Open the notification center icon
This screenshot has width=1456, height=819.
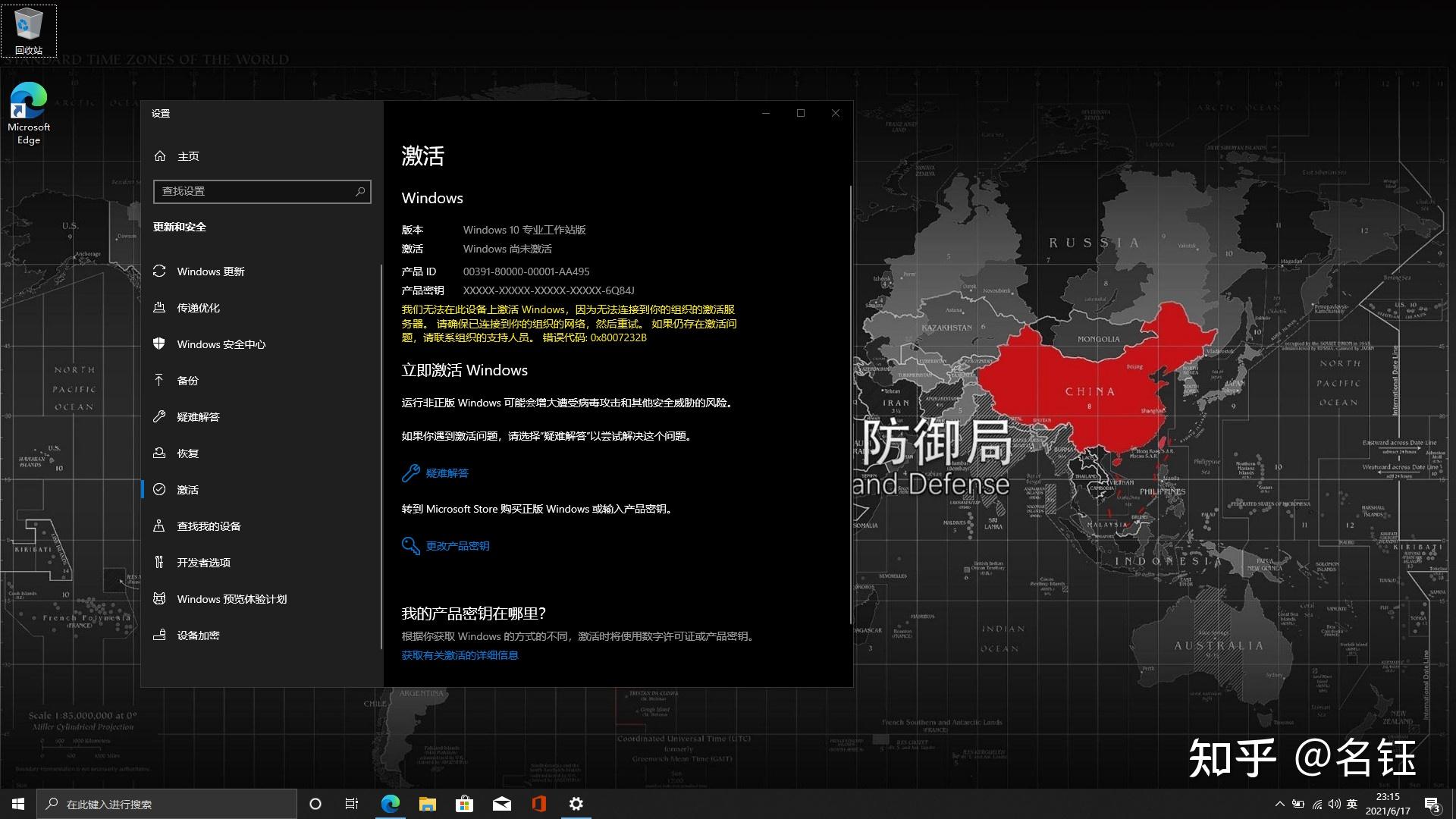pyautogui.click(x=1432, y=804)
